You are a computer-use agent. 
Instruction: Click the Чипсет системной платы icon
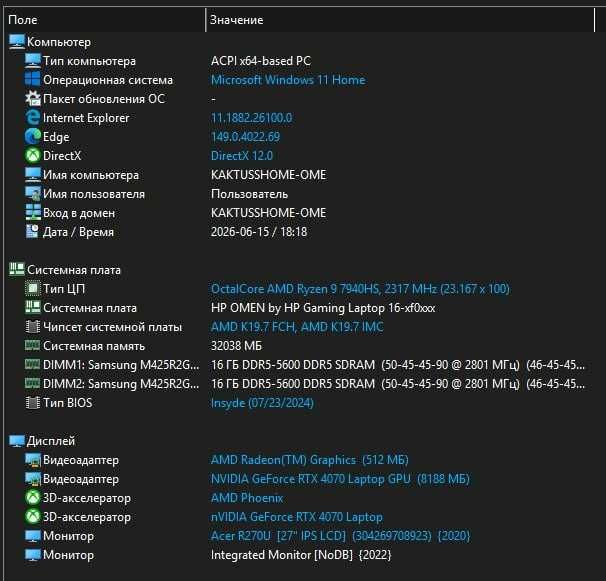coord(32,327)
